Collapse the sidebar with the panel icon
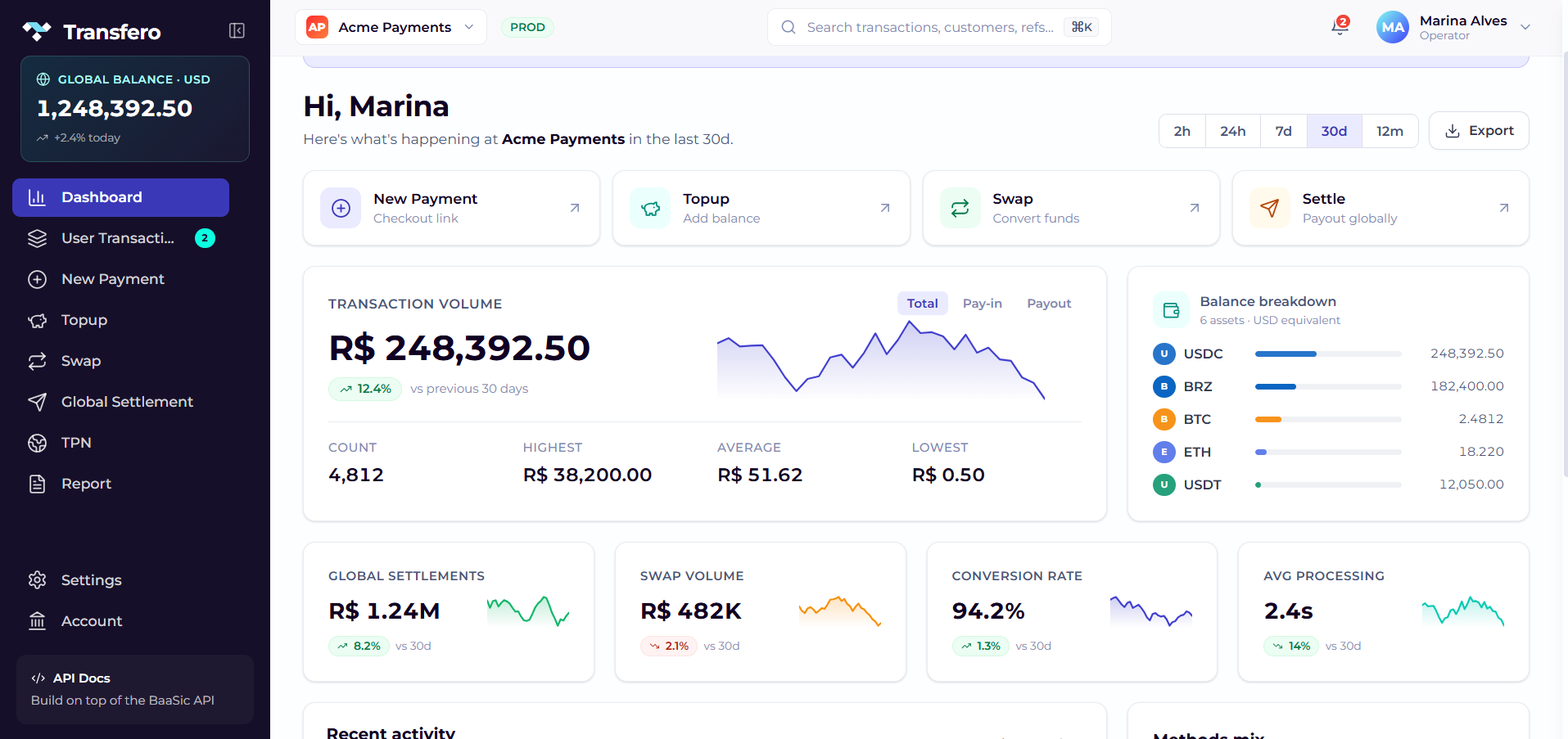Screen dimensions: 1568x739 click(237, 31)
